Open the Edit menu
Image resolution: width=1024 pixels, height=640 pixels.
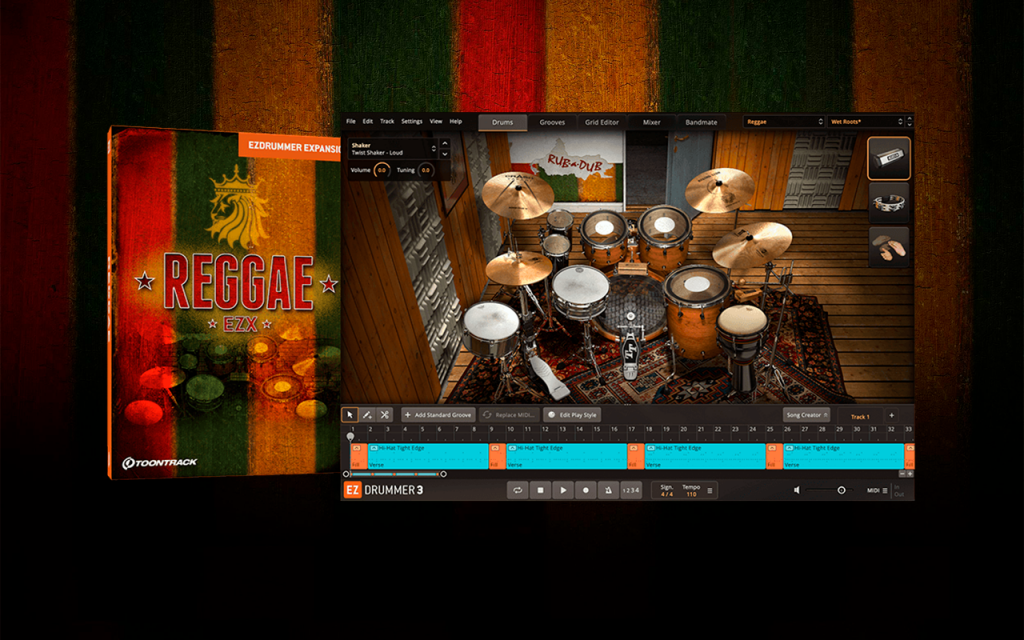[x=368, y=121]
